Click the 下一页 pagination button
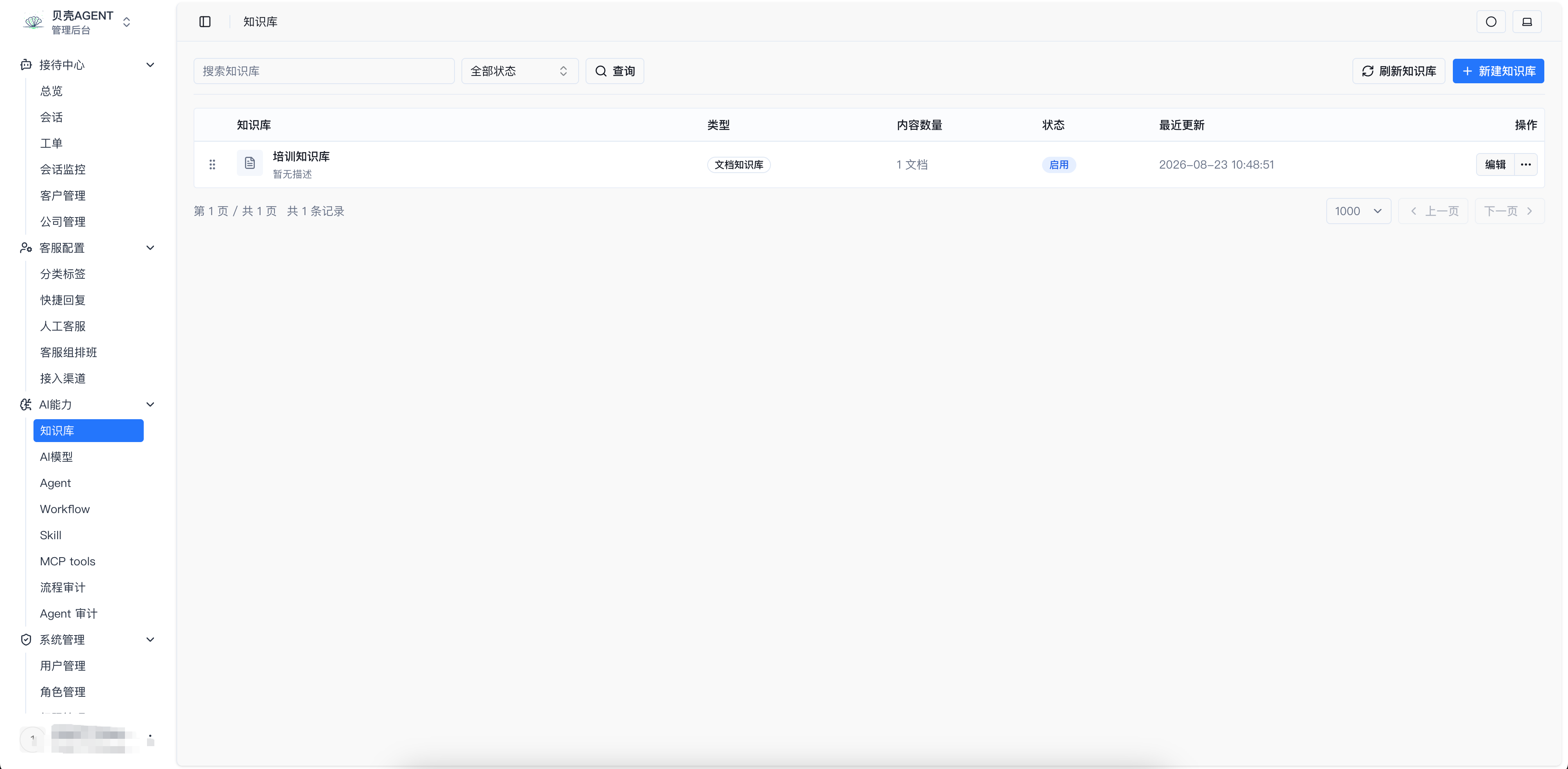Image resolution: width=1568 pixels, height=769 pixels. pos(1510,211)
